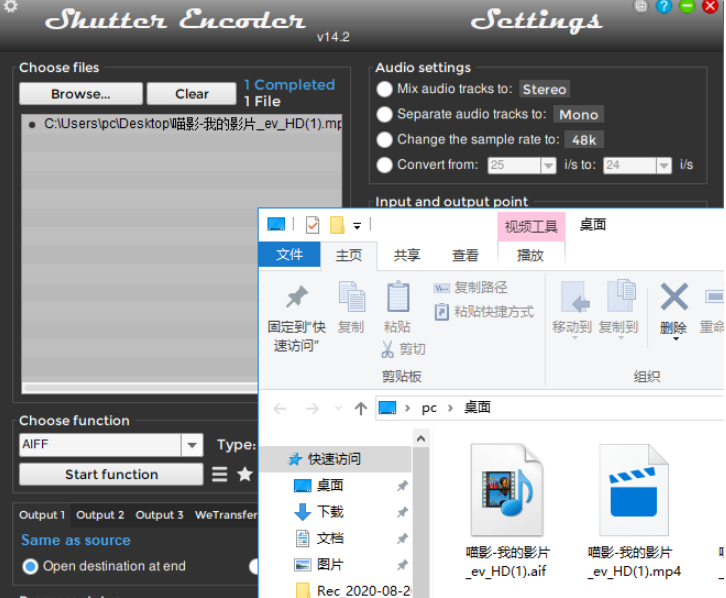Open the Mono separate selector
This screenshot has width=726, height=598.
pos(578,114)
